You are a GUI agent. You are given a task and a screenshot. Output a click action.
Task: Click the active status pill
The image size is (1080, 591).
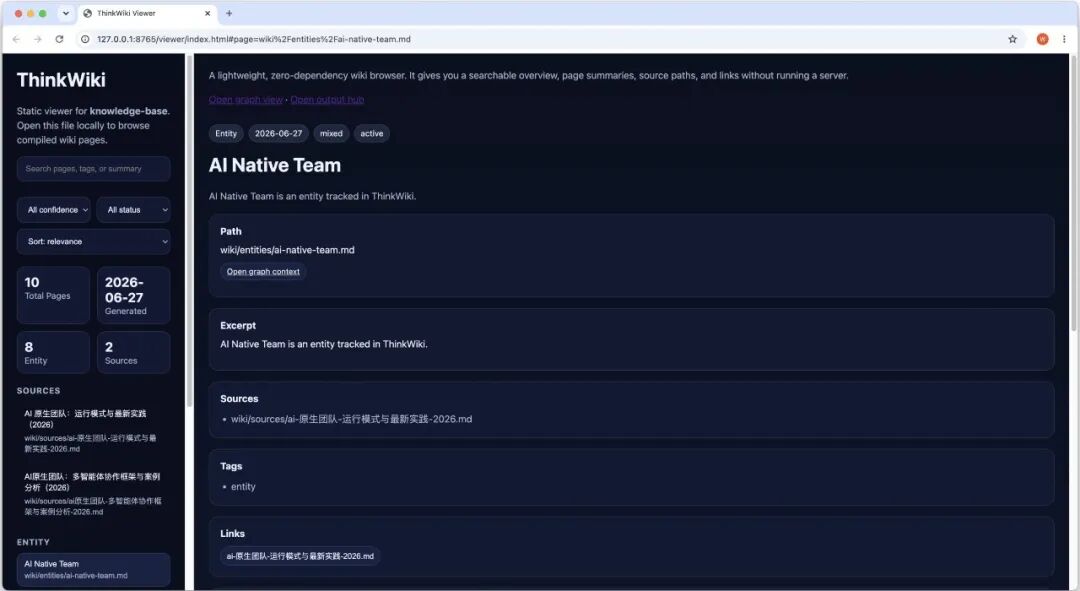(x=372, y=134)
